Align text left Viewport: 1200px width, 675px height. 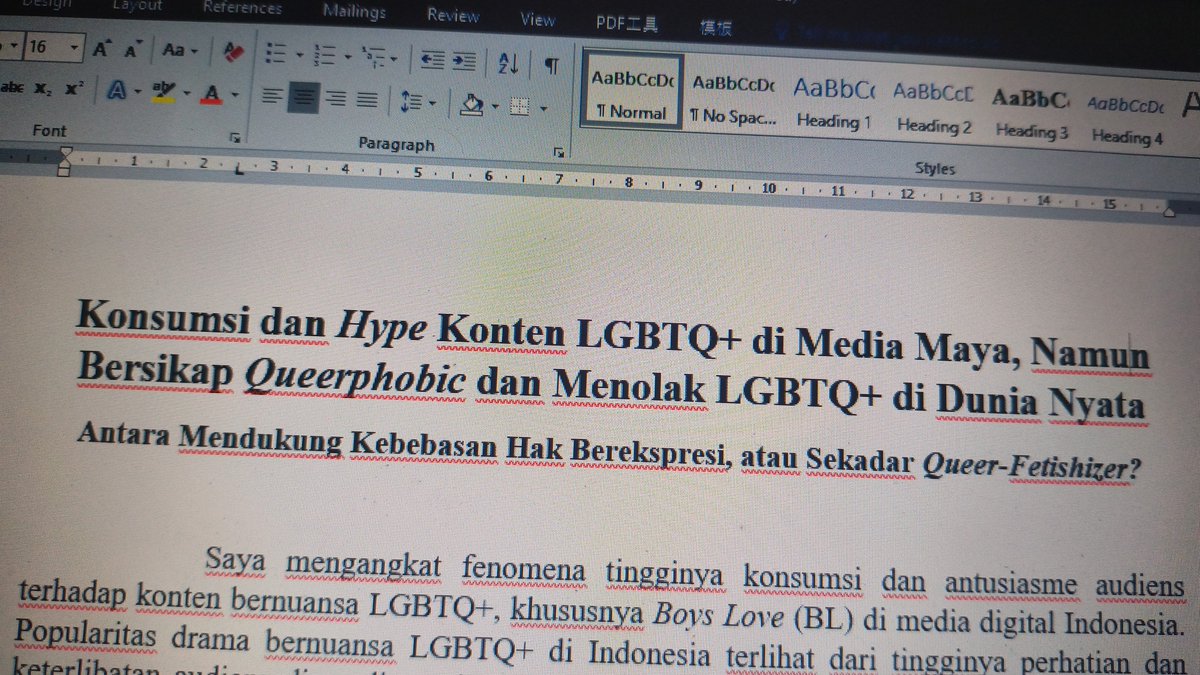pos(271,97)
